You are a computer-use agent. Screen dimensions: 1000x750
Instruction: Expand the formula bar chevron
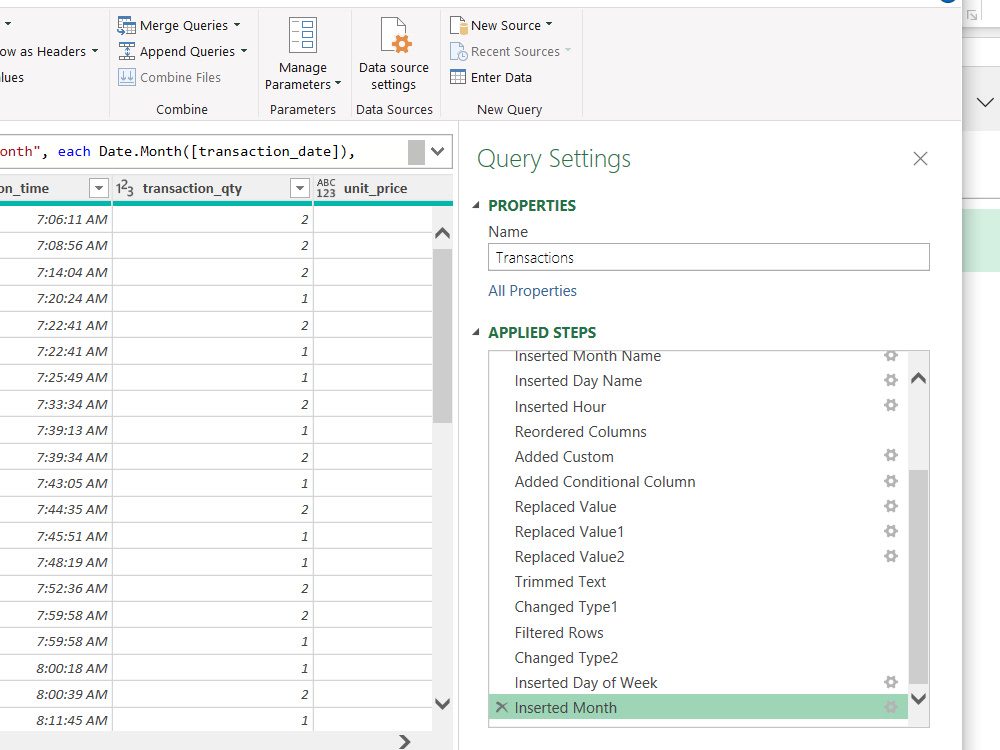click(438, 152)
